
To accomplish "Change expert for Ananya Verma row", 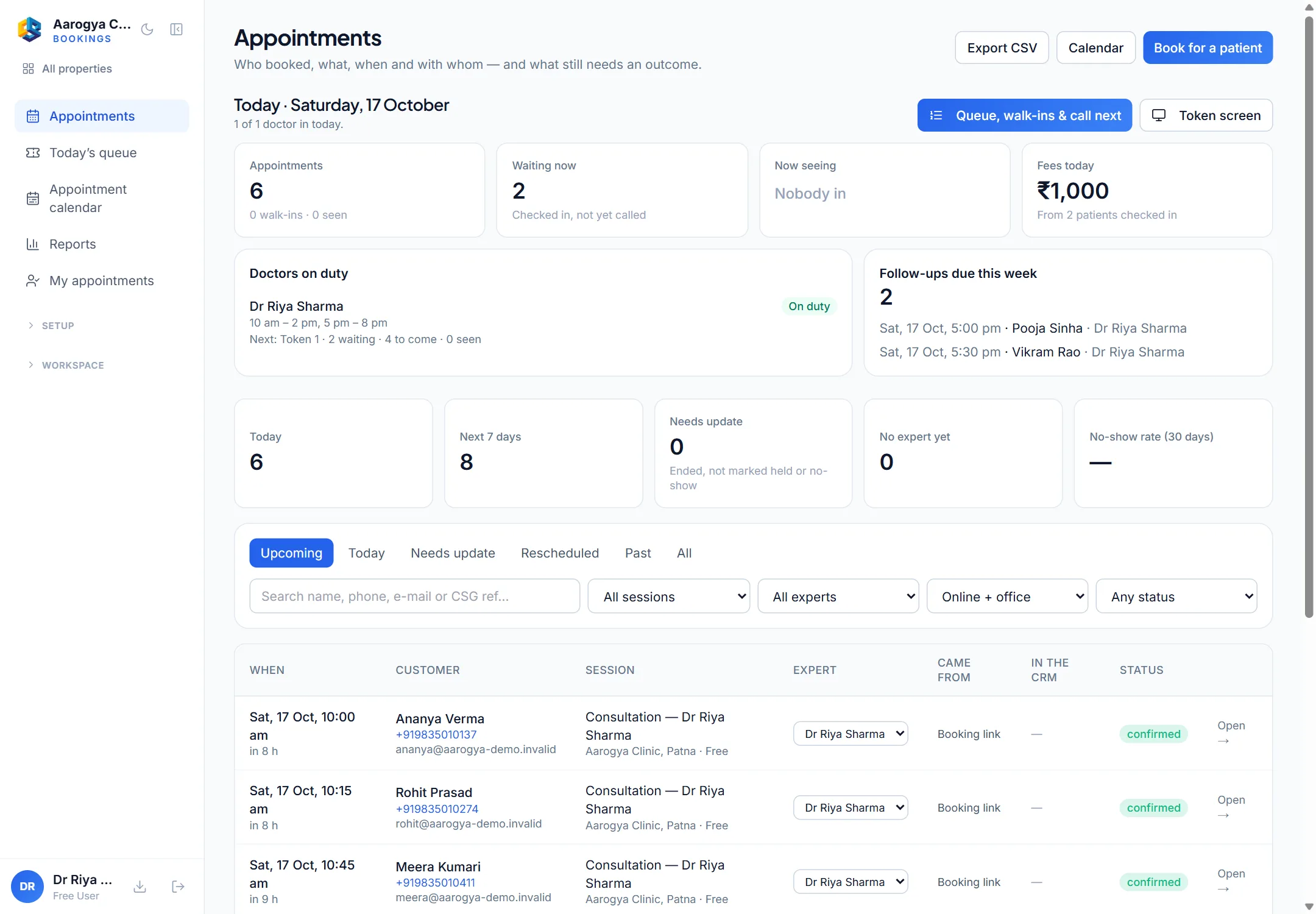I will click(850, 734).
